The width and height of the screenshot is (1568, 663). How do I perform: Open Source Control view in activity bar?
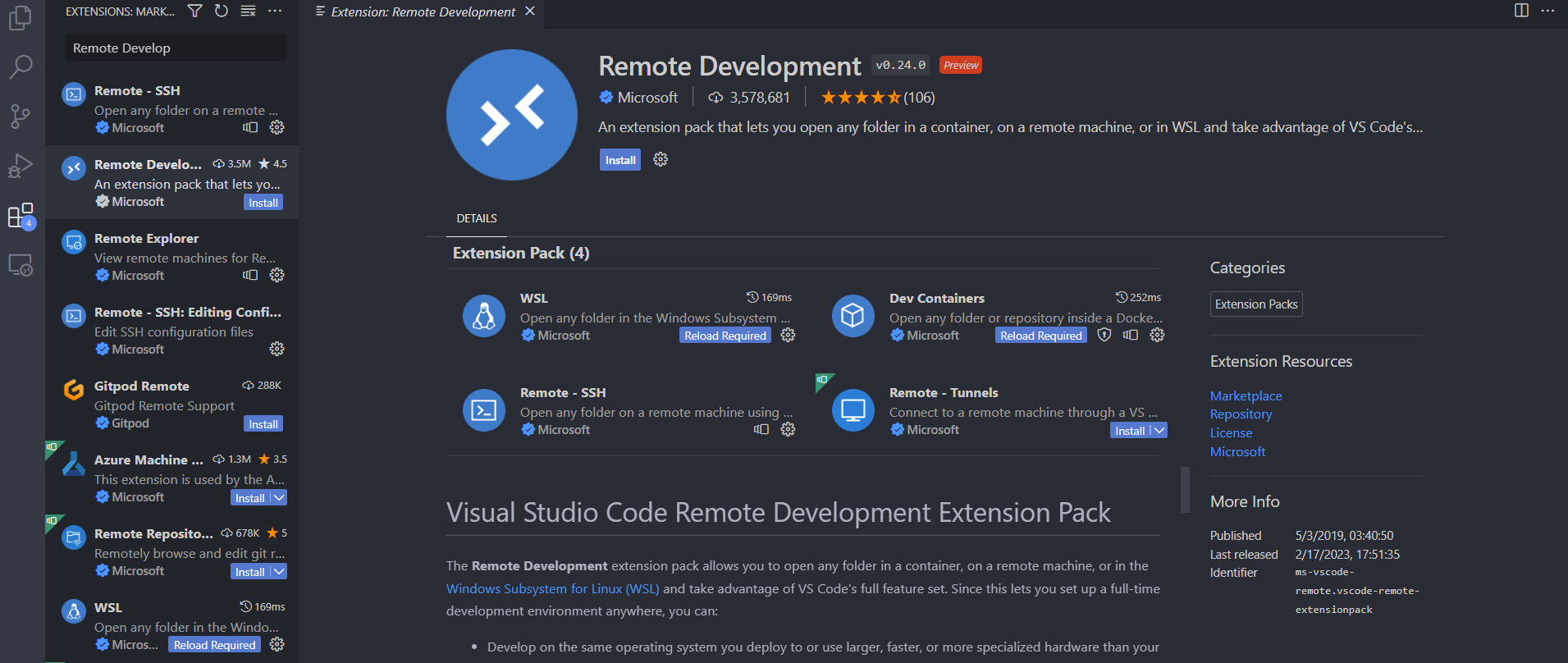pos(21,117)
